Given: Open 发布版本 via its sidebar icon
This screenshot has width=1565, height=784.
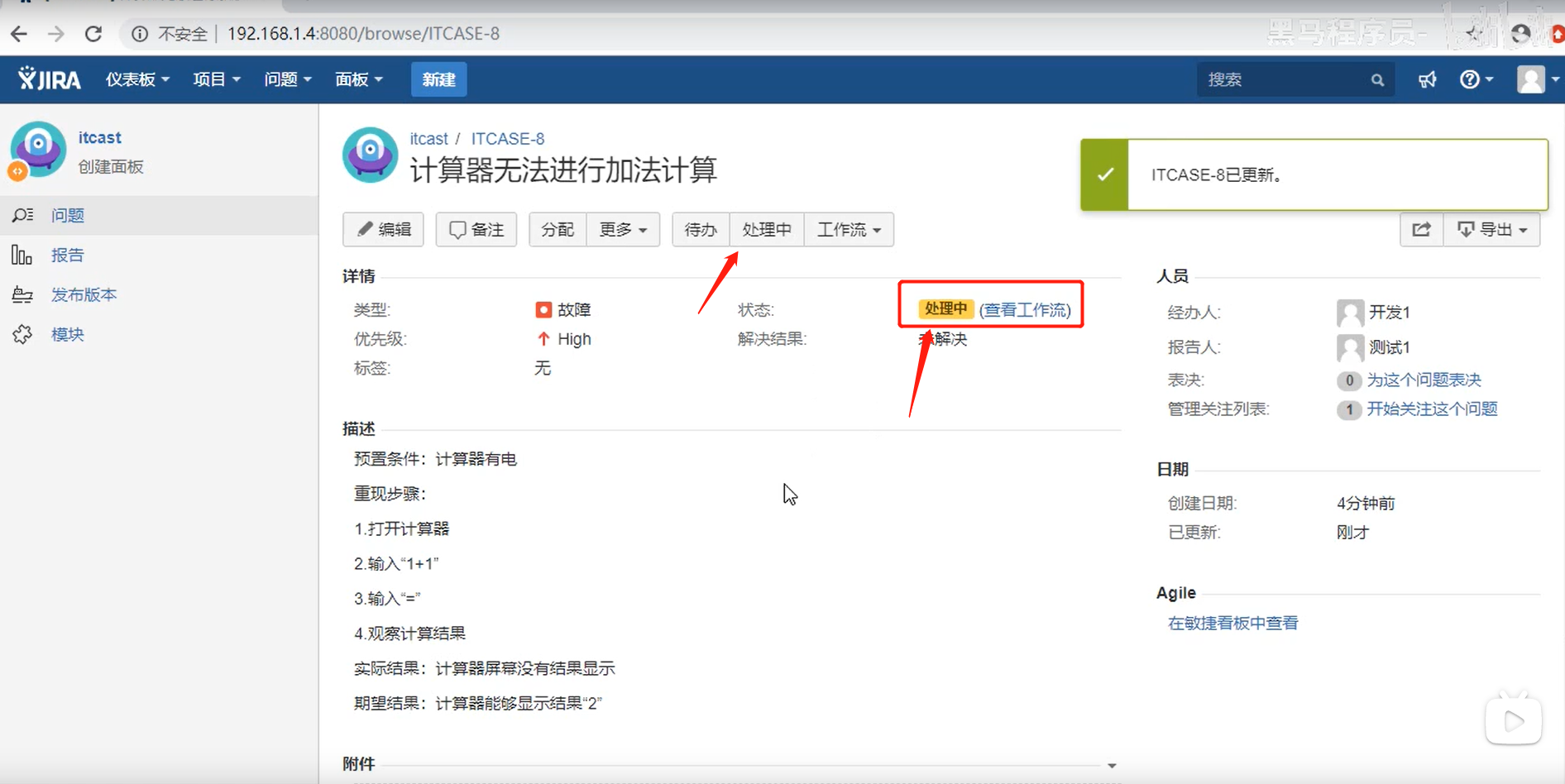Looking at the screenshot, I should [22, 294].
